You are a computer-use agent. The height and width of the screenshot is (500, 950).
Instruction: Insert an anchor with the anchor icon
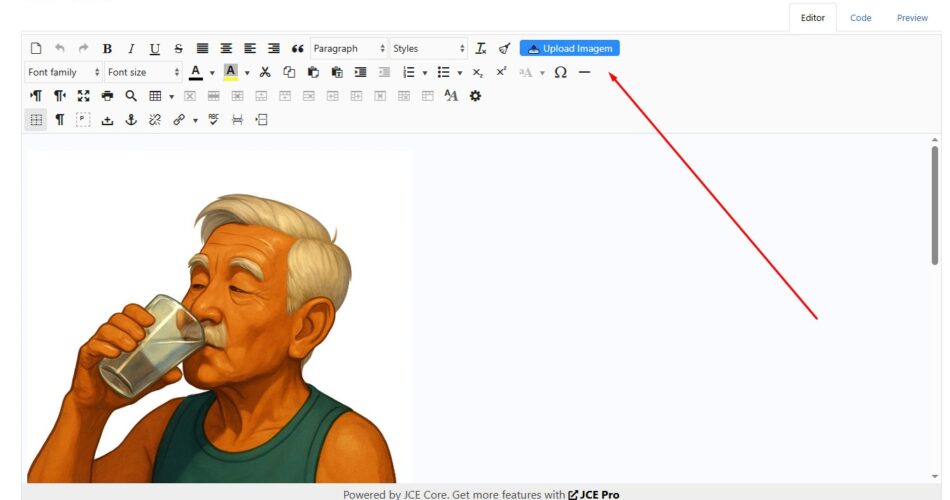point(130,120)
